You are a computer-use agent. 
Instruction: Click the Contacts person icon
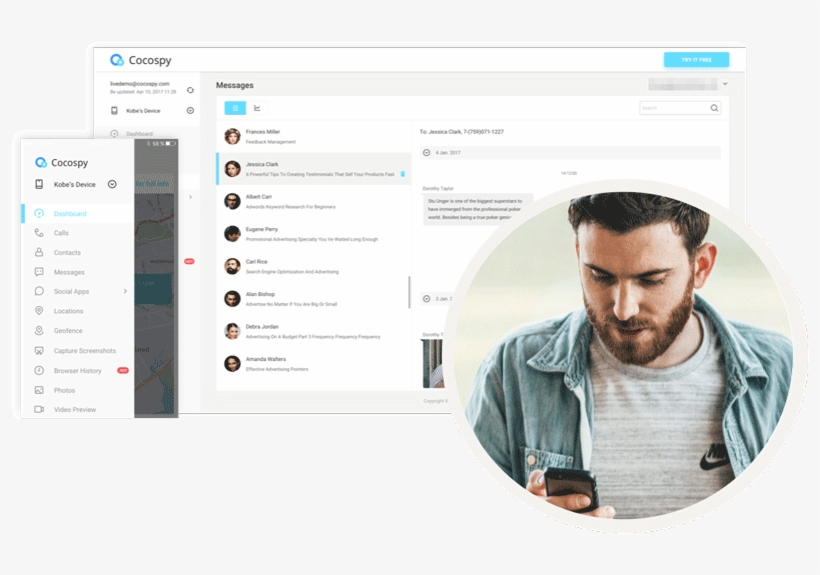39,252
